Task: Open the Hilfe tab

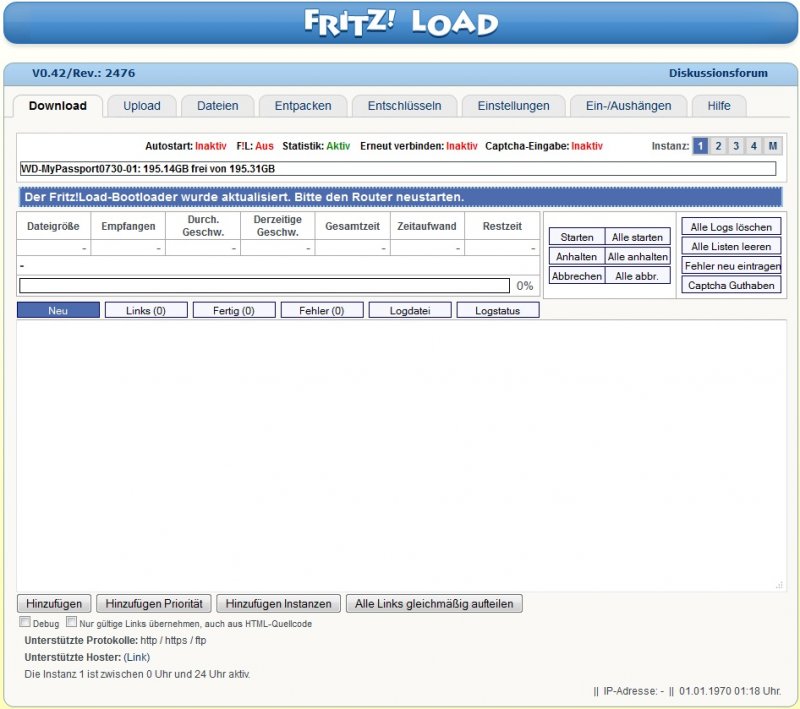Action: (x=719, y=106)
